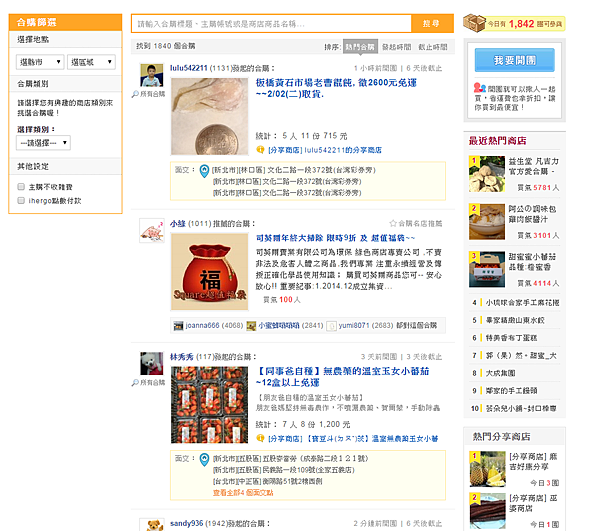Open rank 3 甜蜜蜜小番茄 thumbnail
The width and height of the screenshot is (600, 531).
487,269
